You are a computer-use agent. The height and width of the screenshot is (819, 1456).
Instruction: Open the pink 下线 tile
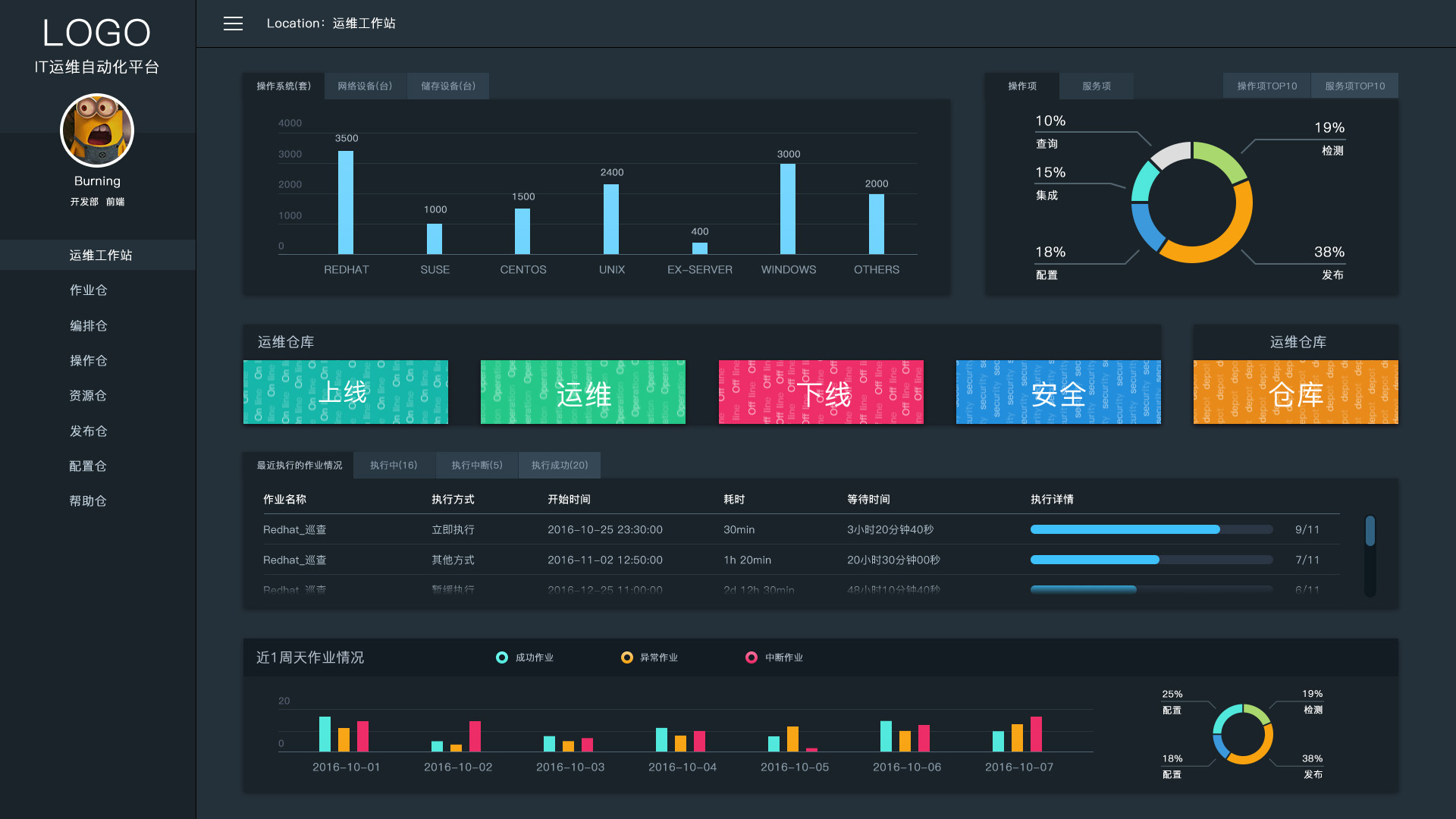(821, 392)
